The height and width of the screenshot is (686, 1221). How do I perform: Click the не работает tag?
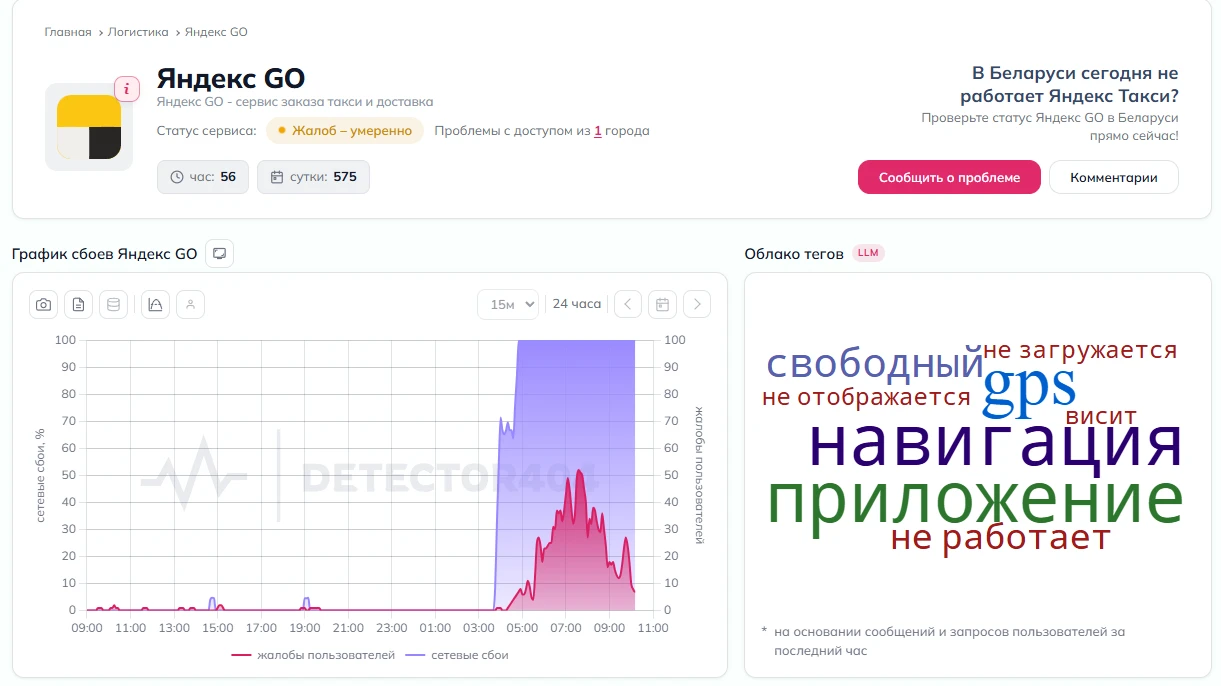1001,538
